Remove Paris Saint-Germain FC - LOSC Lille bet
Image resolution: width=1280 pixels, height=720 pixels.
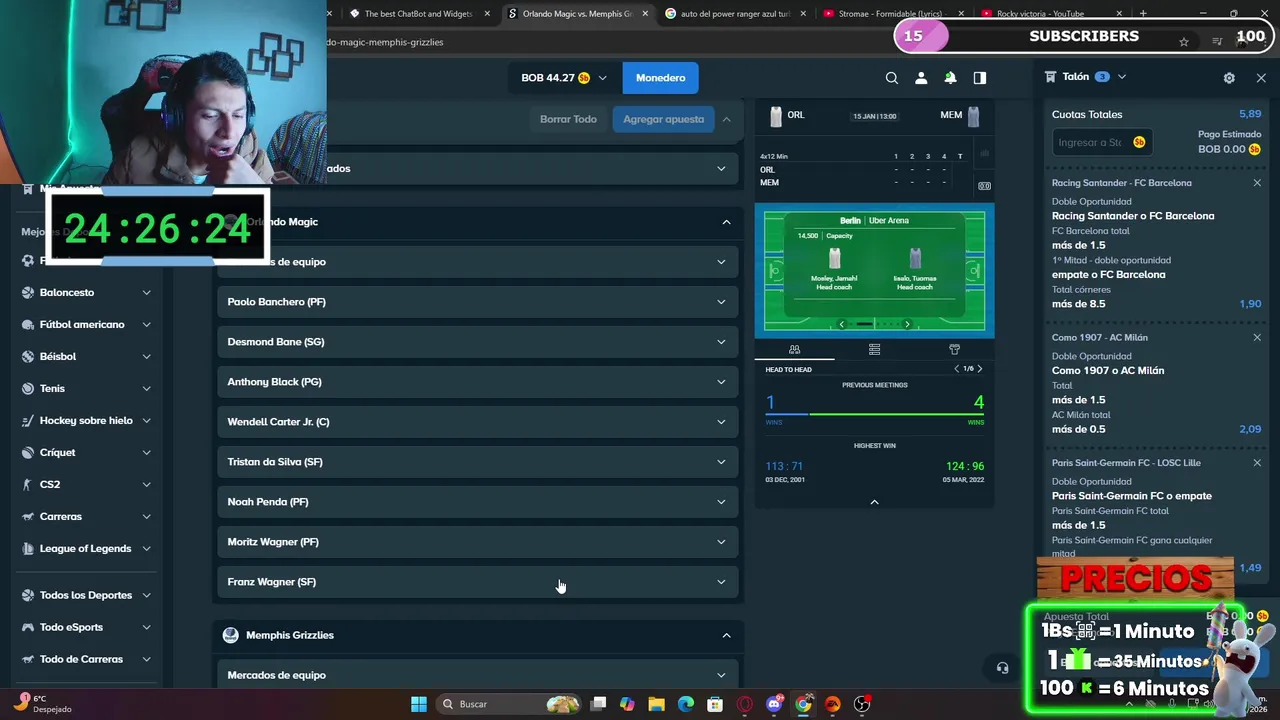tap(1257, 463)
